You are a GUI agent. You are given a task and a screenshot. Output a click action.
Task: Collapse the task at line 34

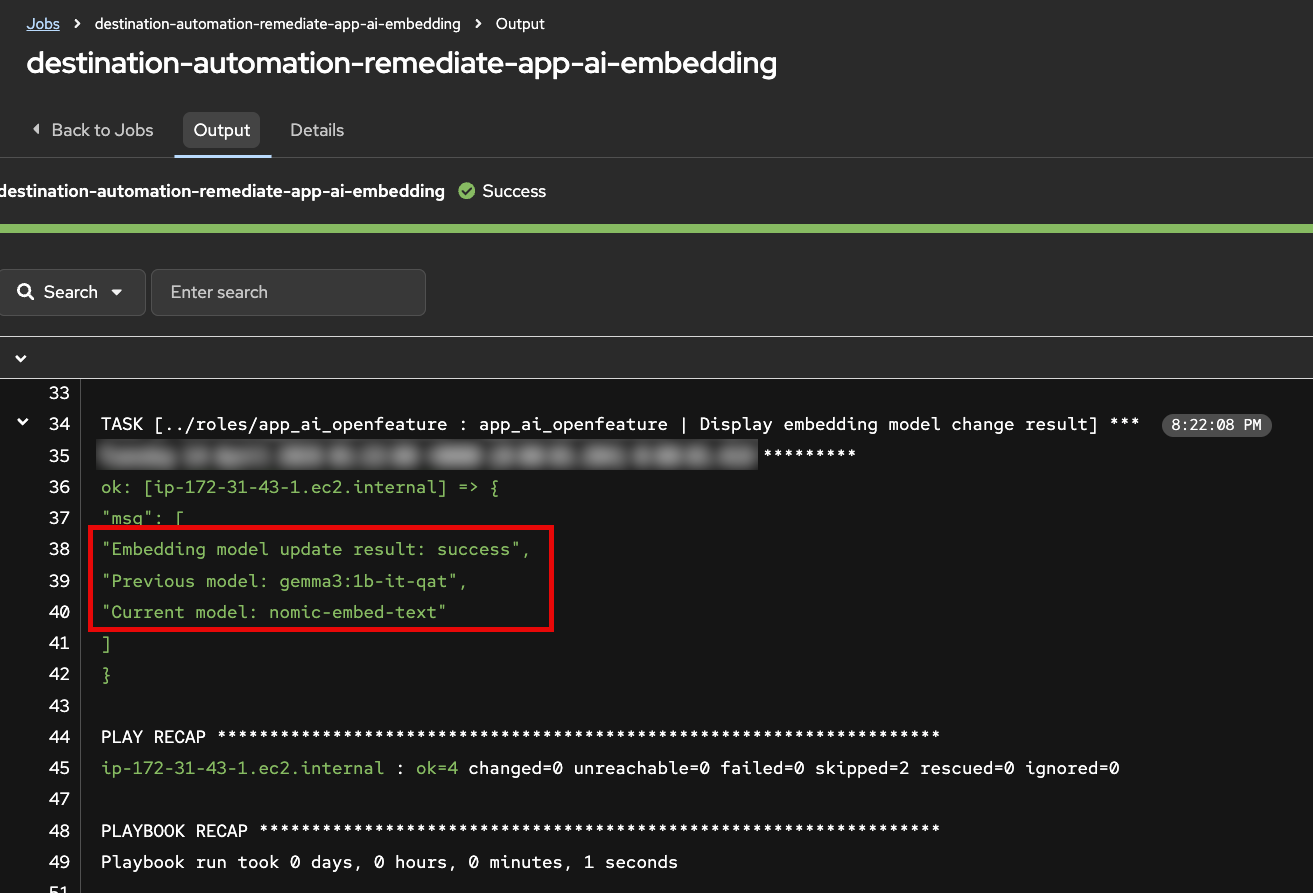pos(21,423)
